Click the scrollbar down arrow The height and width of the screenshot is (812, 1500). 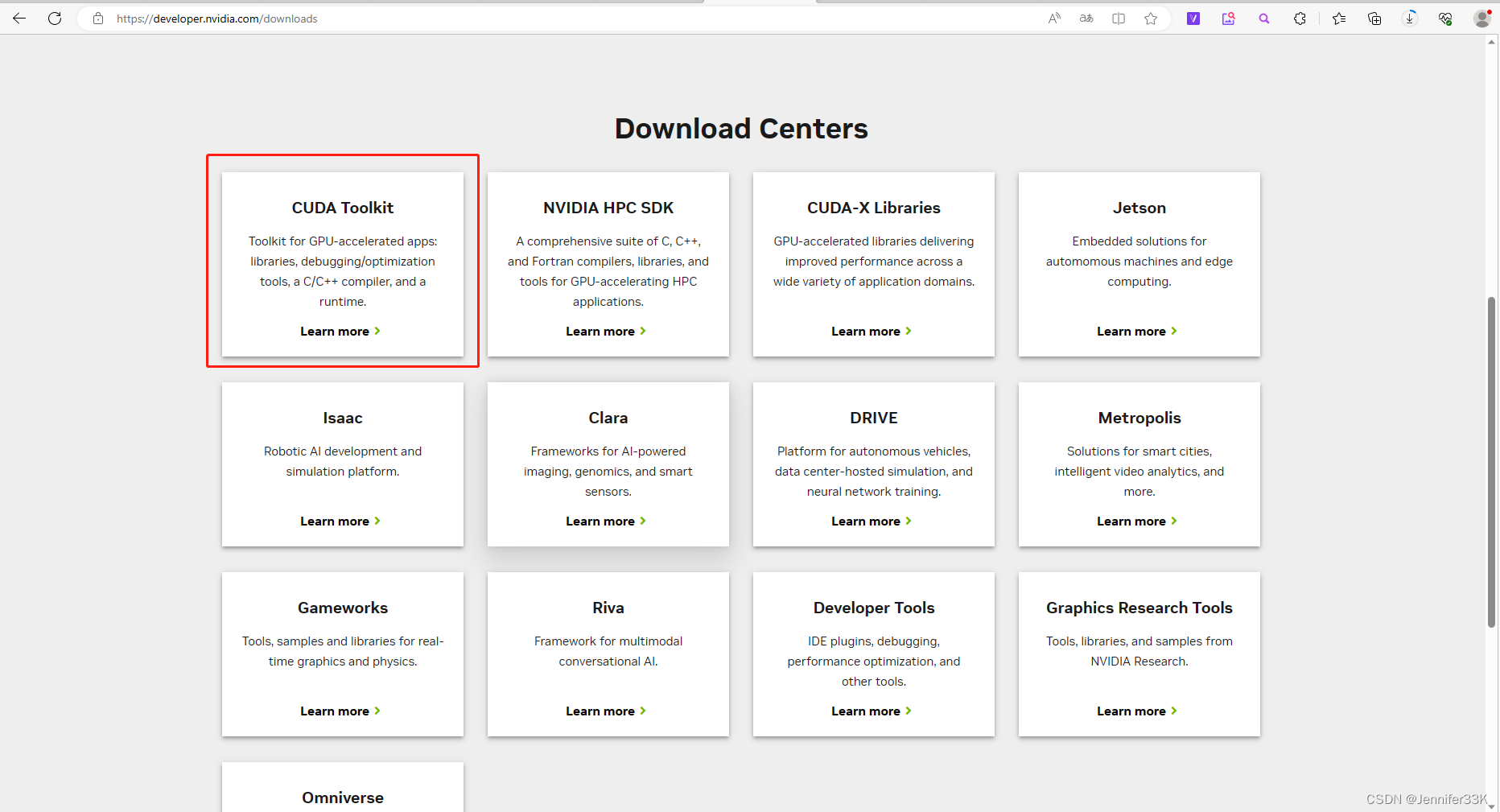[x=1492, y=806]
